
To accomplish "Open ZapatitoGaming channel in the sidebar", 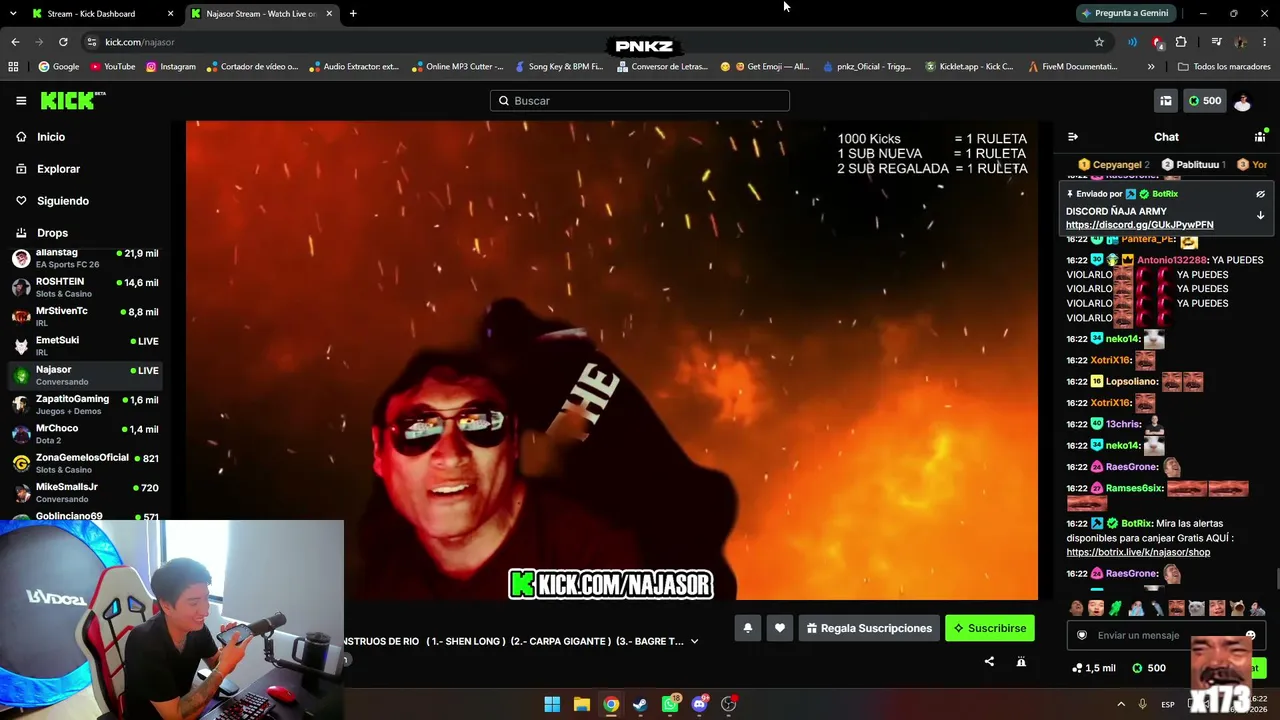I will coord(85,405).
